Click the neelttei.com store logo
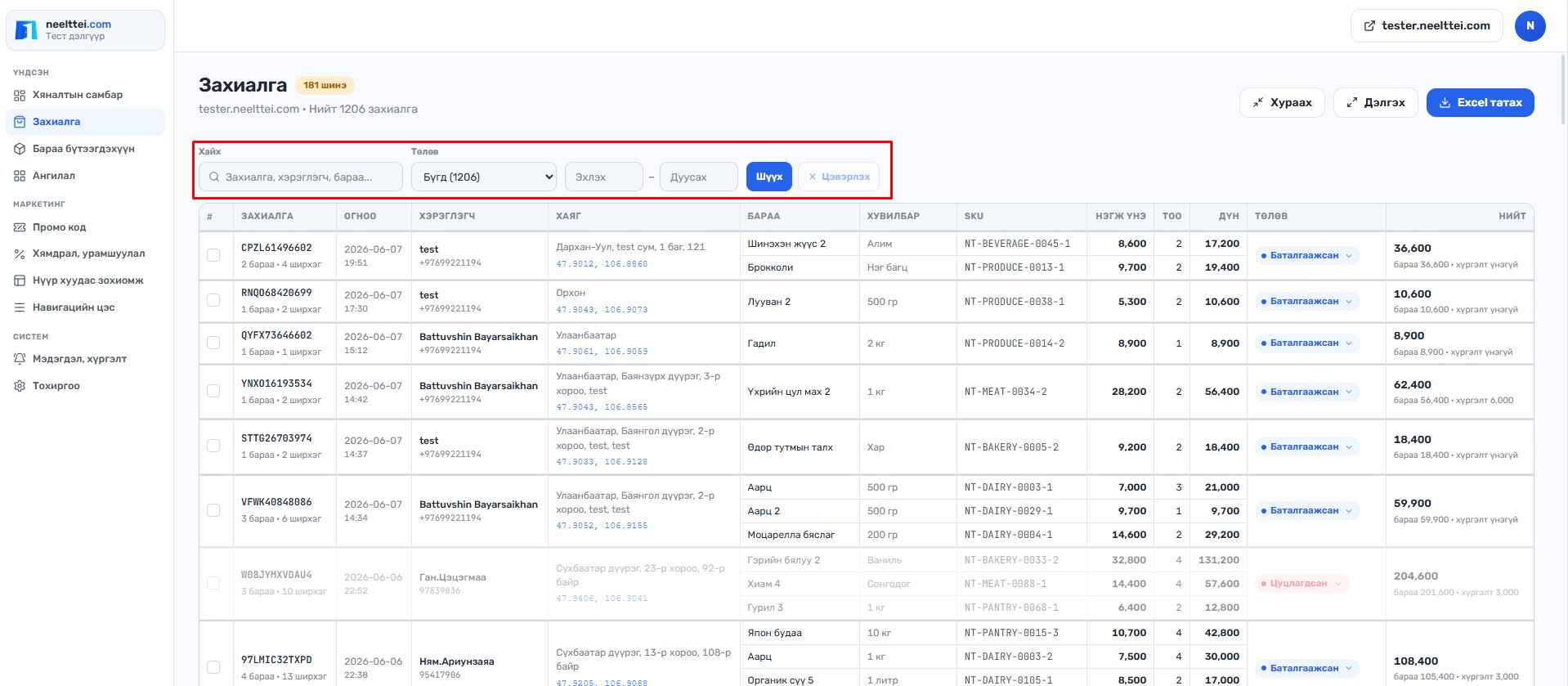This screenshot has width=1568, height=686. [x=26, y=30]
